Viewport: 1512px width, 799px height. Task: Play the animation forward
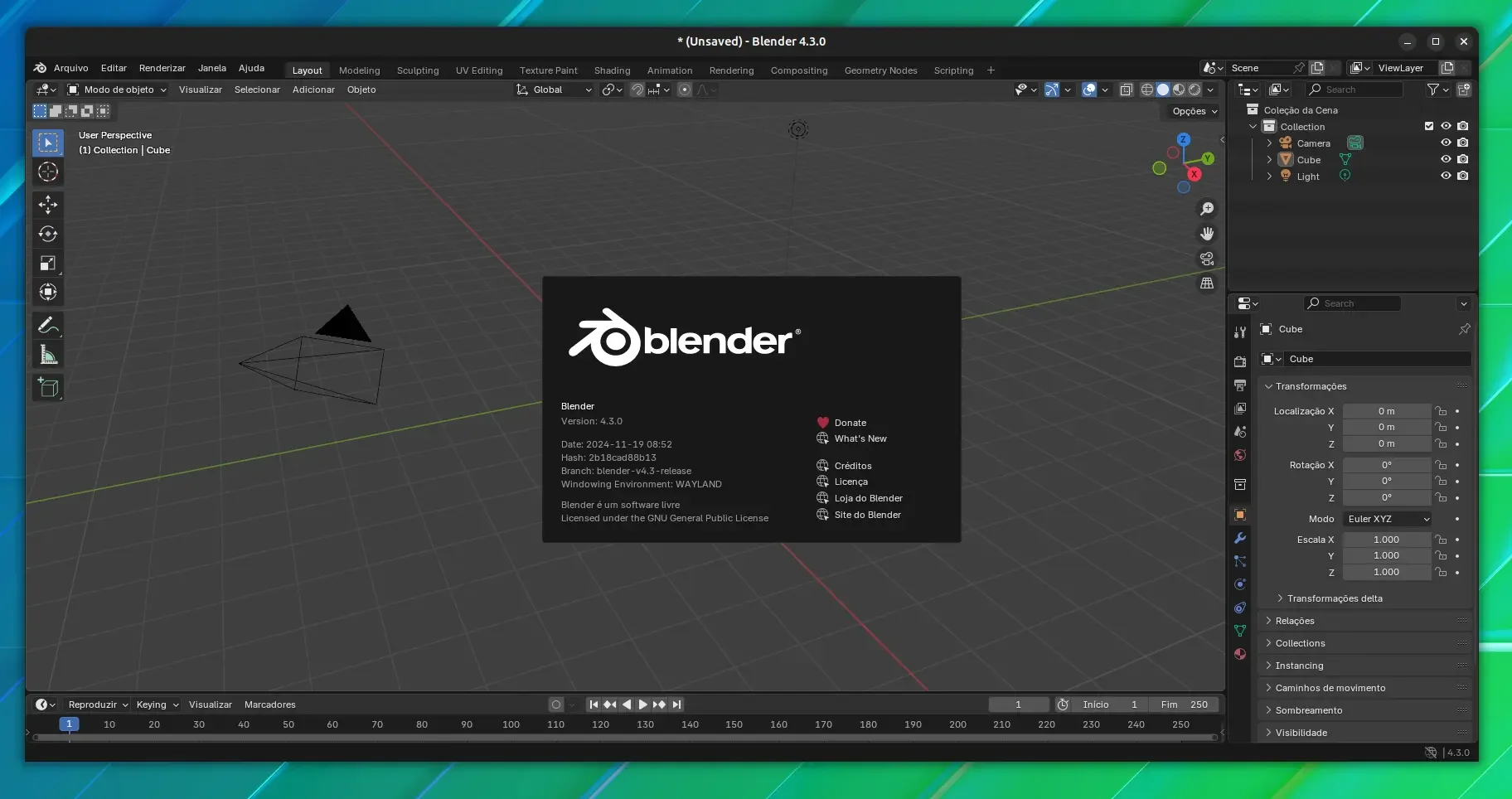click(642, 705)
